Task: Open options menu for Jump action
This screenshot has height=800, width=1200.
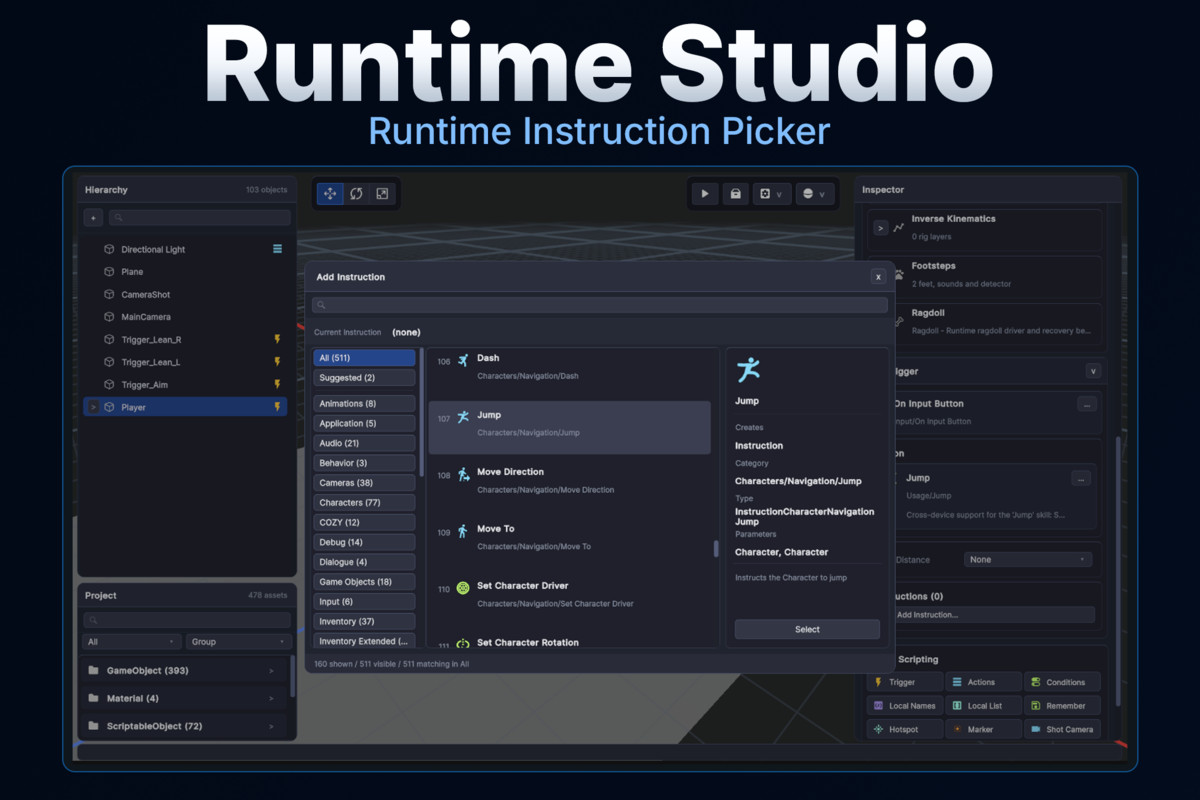Action: (1081, 479)
